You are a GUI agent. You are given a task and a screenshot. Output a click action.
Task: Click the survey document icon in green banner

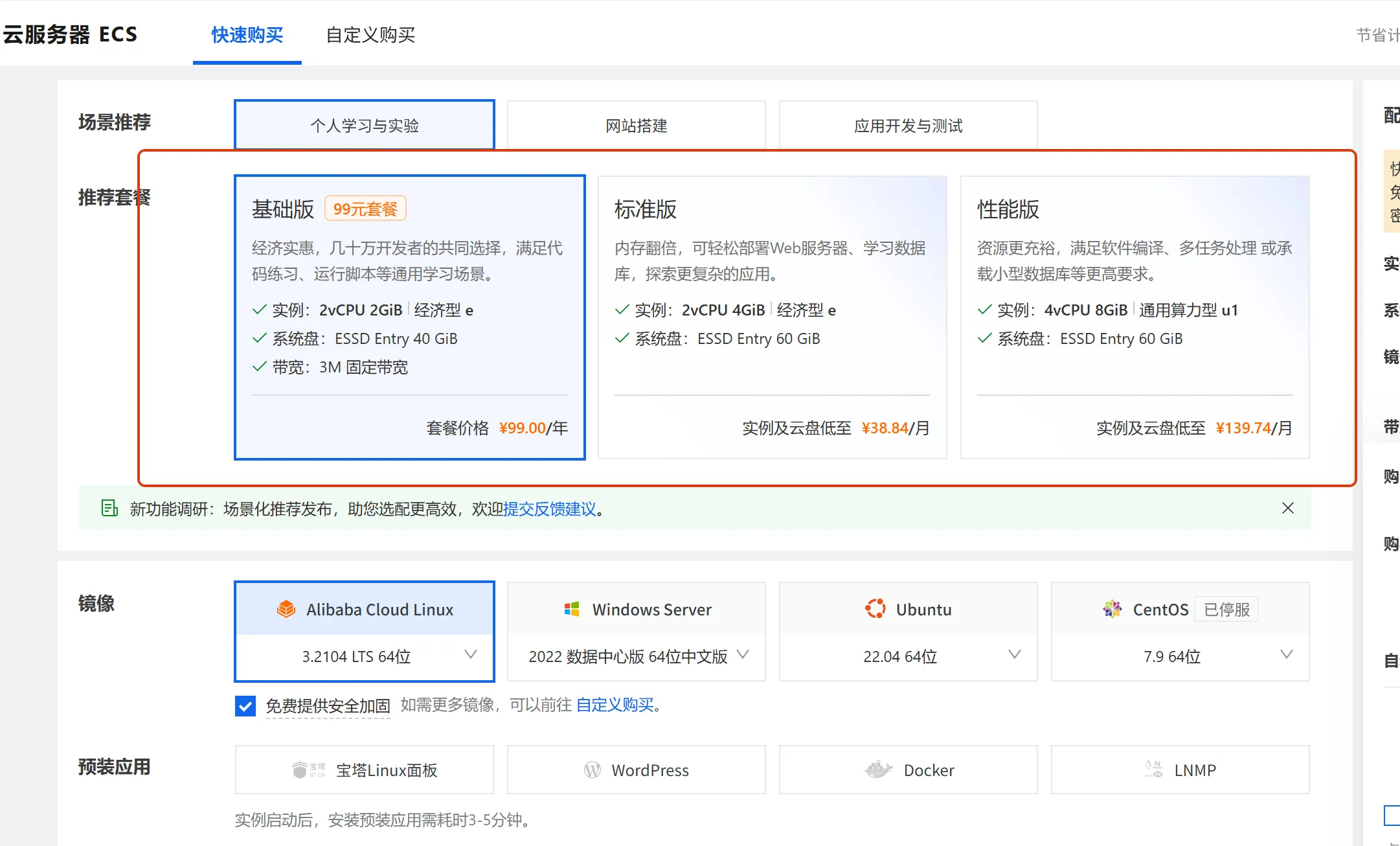tap(110, 509)
